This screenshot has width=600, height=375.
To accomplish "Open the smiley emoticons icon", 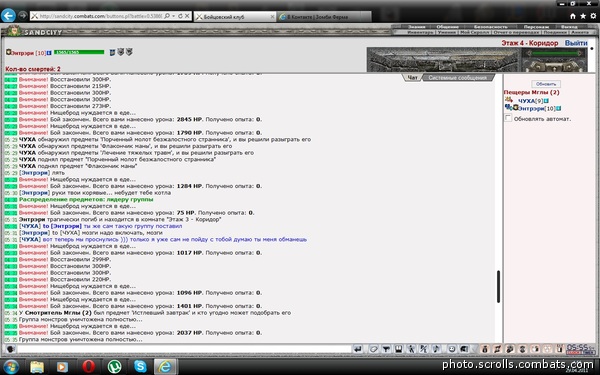I will pos(452,349).
